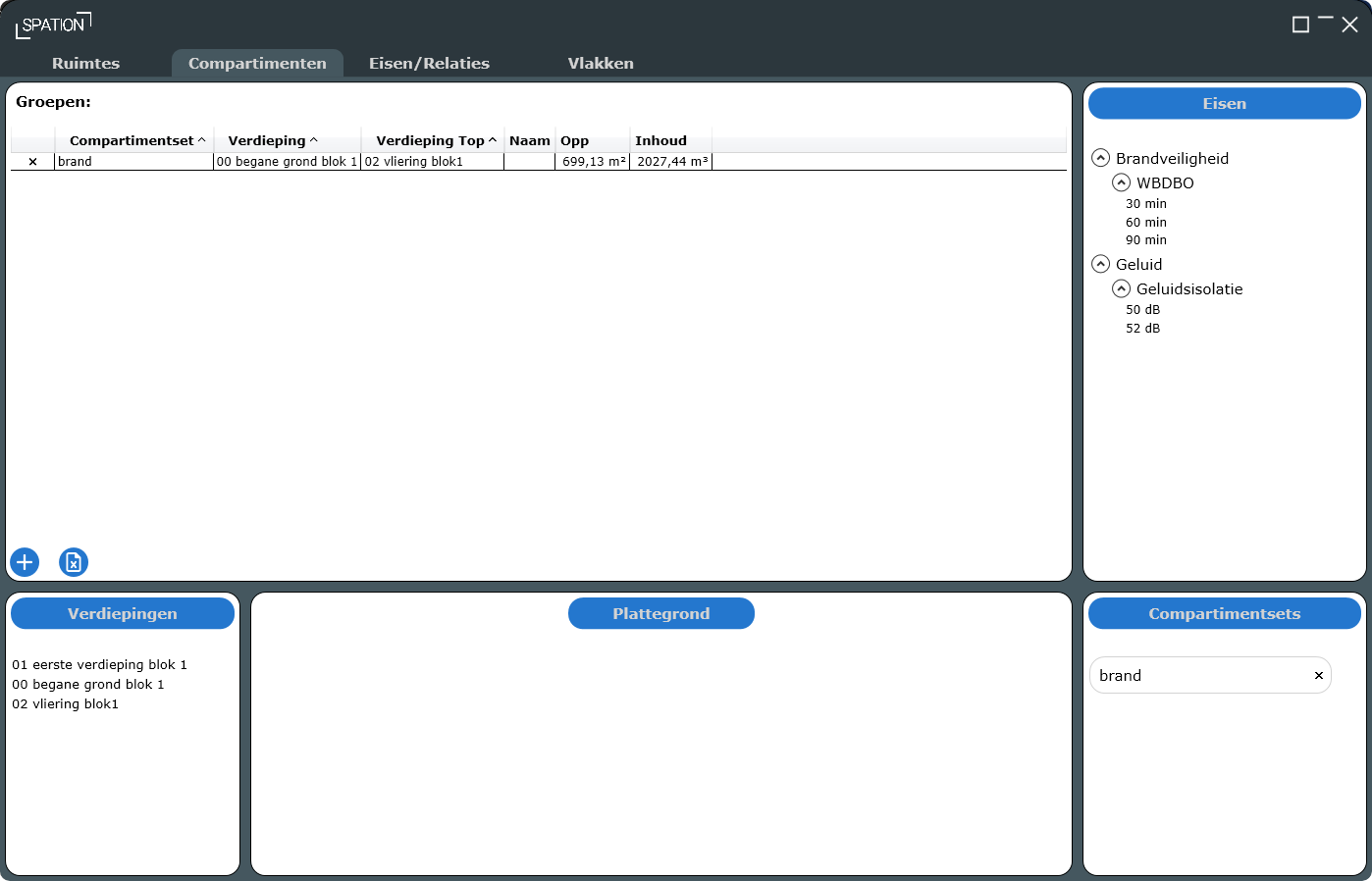The height and width of the screenshot is (881, 1372).
Task: Select the 50 dB requirement
Action: tap(1142, 310)
